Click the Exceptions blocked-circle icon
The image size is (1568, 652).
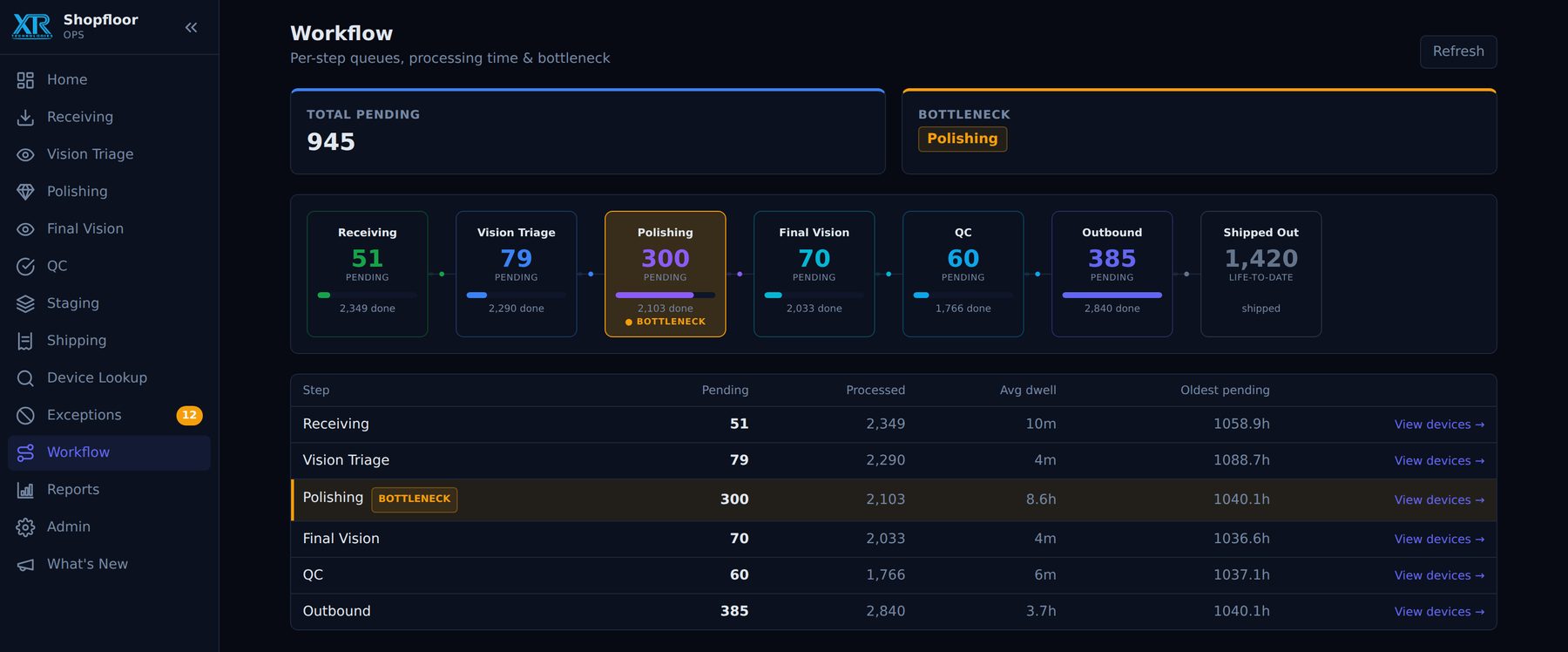(x=25, y=415)
